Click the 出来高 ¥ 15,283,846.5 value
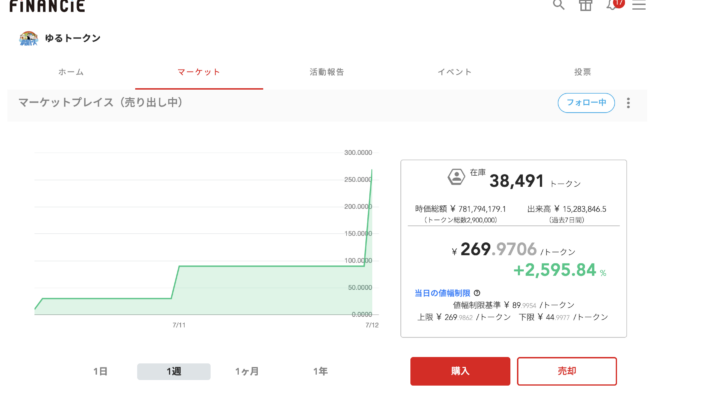Image resolution: width=715 pixels, height=410 pixels. pyautogui.click(x=567, y=209)
